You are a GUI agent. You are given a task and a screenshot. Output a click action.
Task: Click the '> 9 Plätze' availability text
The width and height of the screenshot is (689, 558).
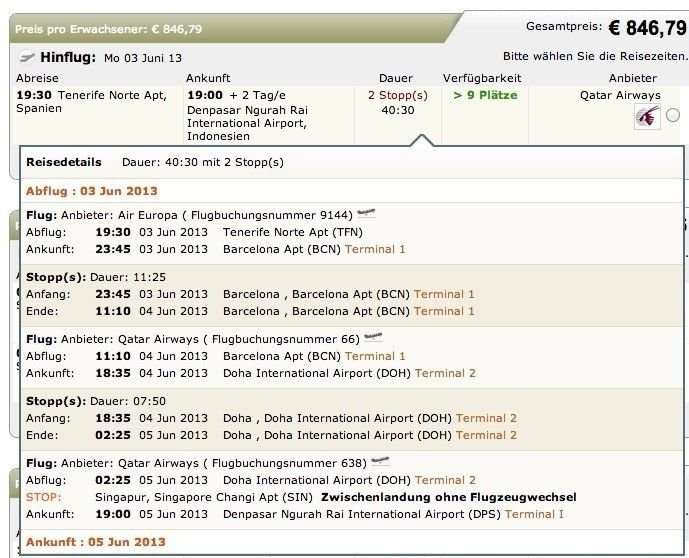[485, 95]
